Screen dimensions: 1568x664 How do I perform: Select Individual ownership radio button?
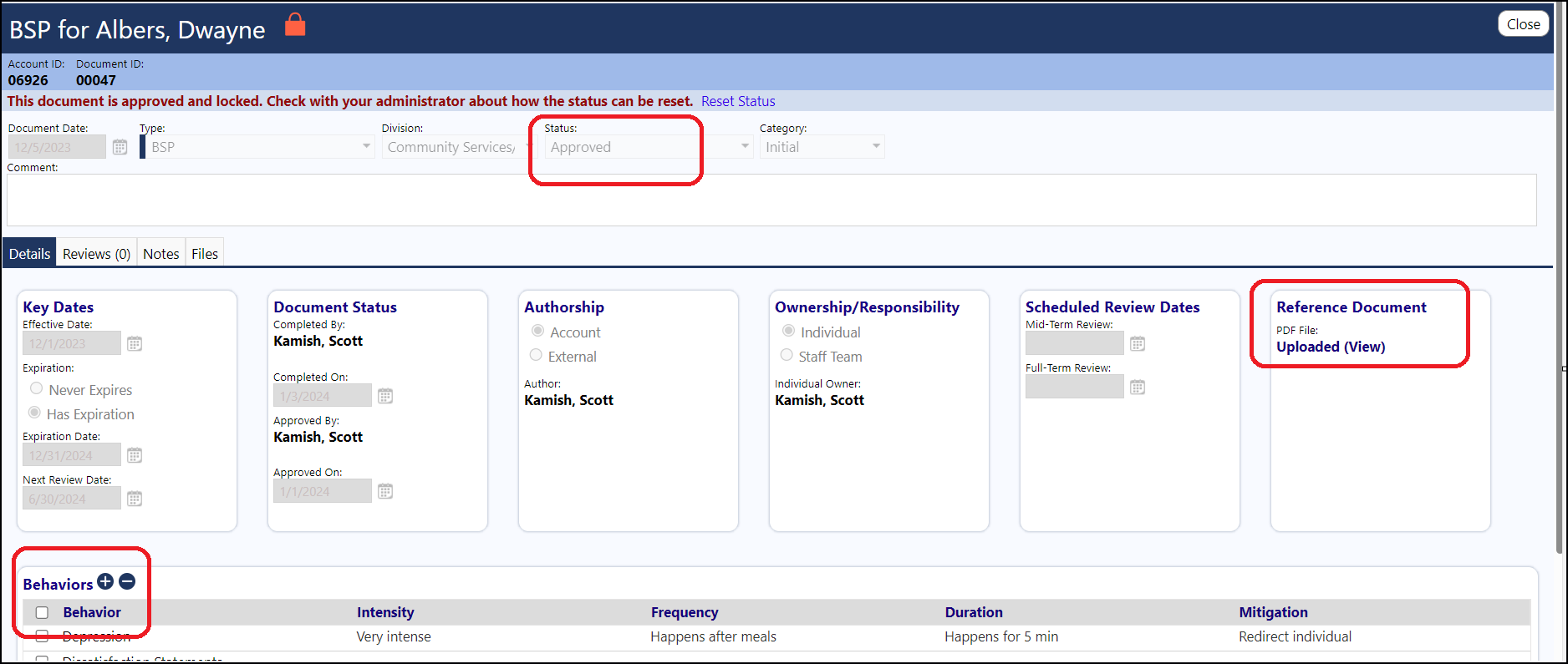(788, 331)
